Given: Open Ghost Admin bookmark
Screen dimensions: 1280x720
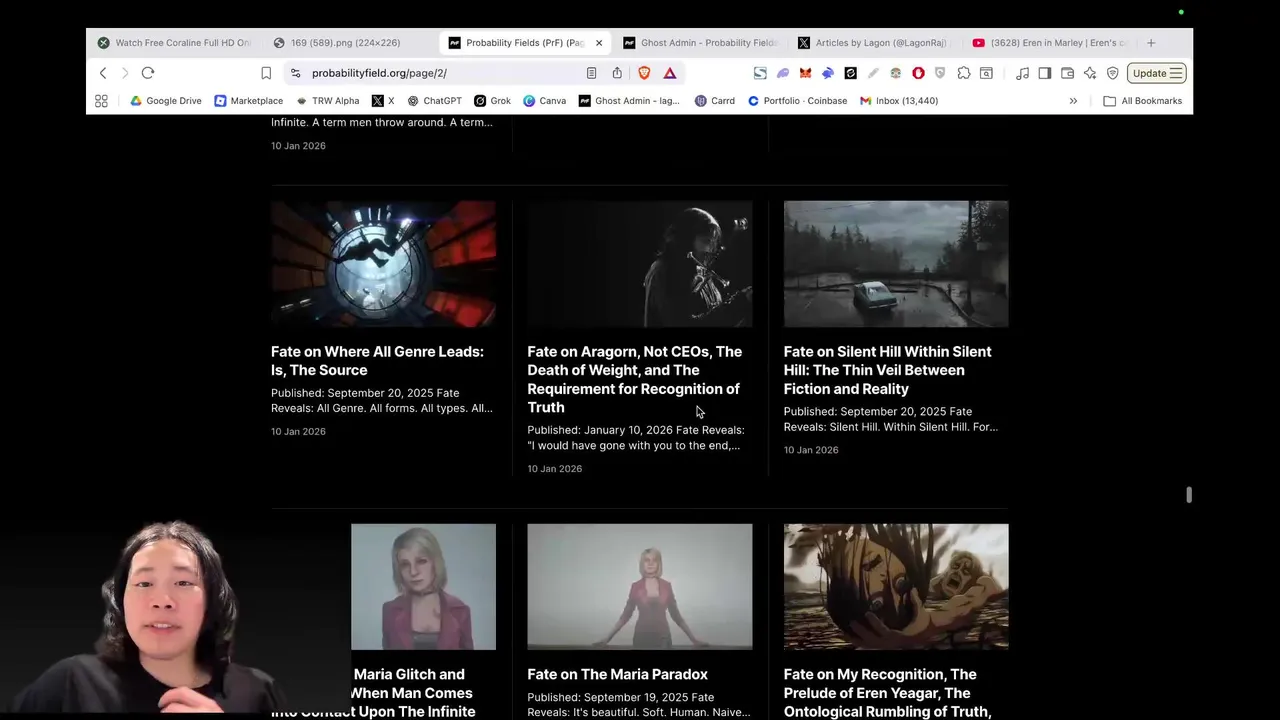Looking at the screenshot, I should click(x=628, y=101).
